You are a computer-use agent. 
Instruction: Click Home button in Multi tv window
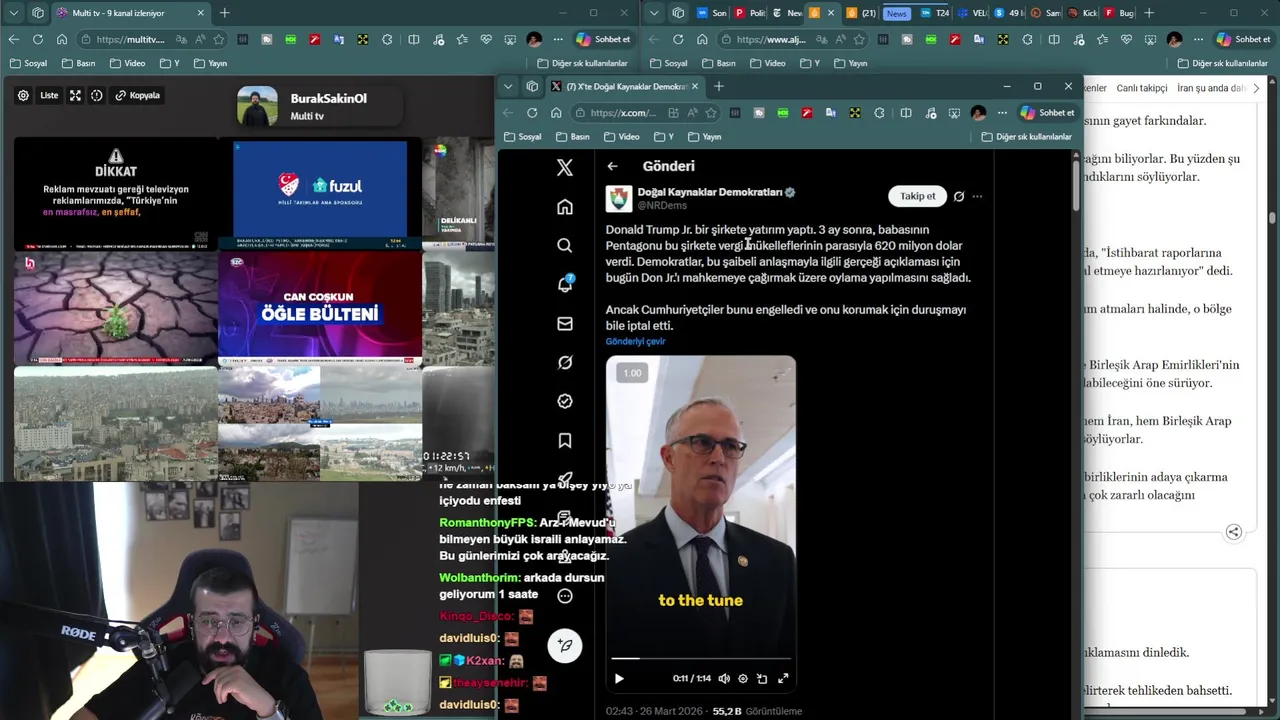tap(62, 39)
